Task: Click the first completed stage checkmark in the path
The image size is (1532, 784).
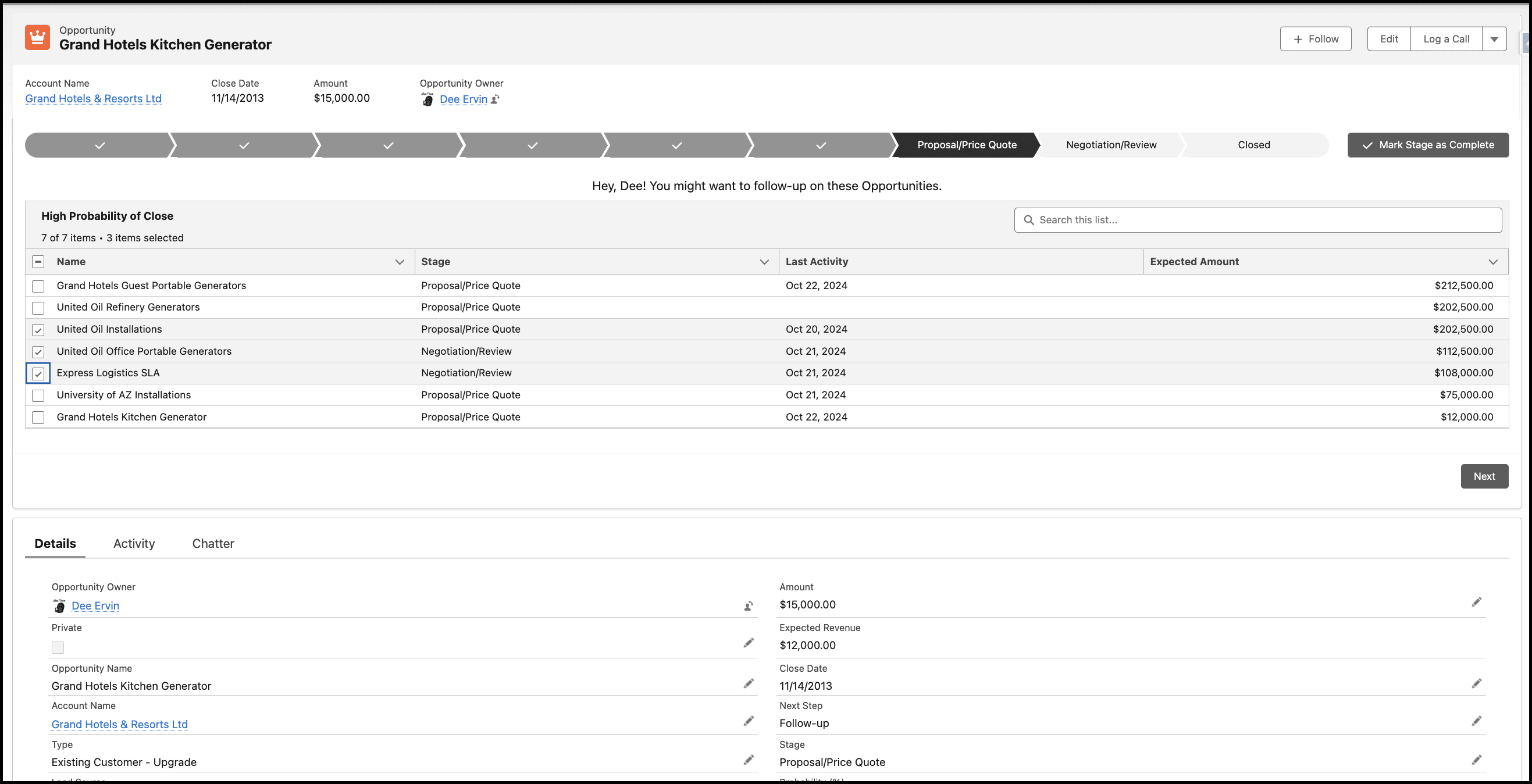Action: 100,145
